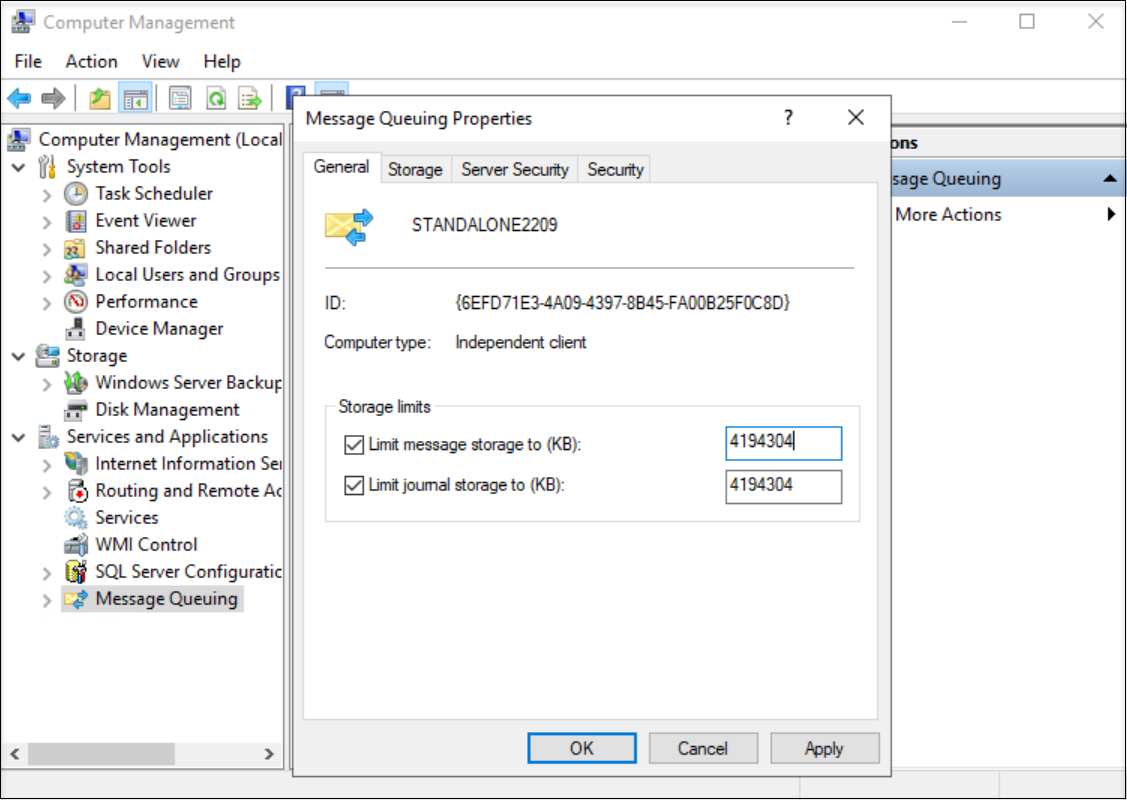This screenshot has height=800, width=1127.
Task: Click the Refresh toolbar icon
Action: click(x=215, y=97)
